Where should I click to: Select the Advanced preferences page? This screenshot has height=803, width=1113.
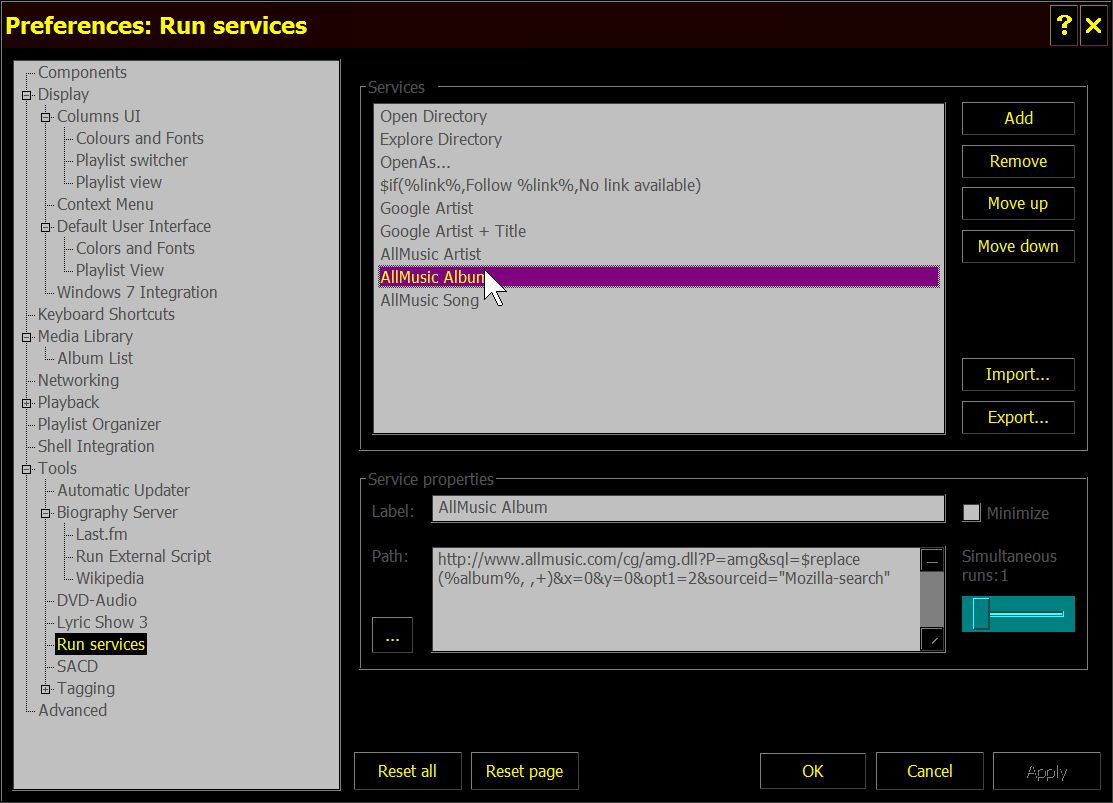coord(72,711)
